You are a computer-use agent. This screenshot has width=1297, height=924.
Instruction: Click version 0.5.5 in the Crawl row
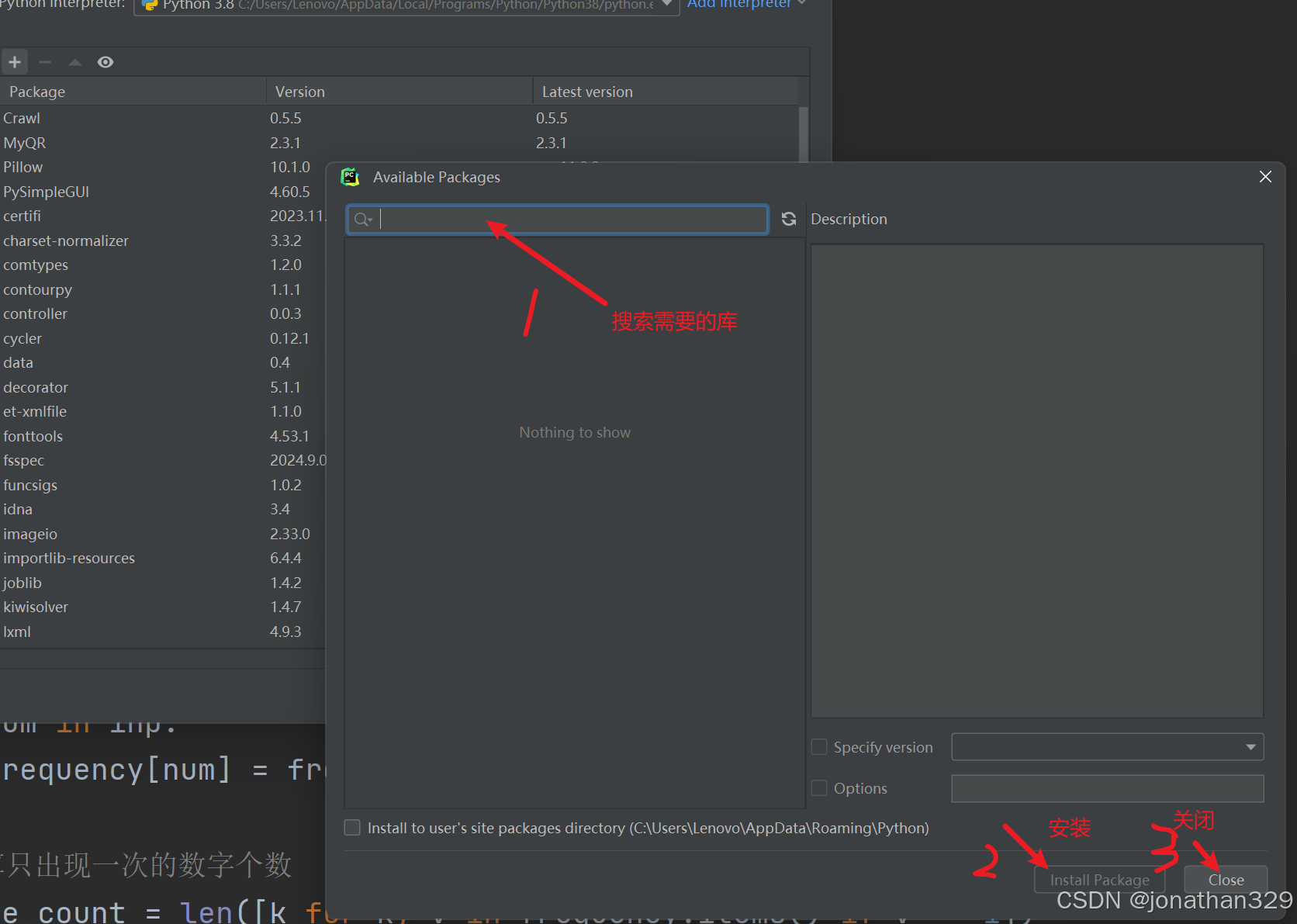[x=285, y=118]
